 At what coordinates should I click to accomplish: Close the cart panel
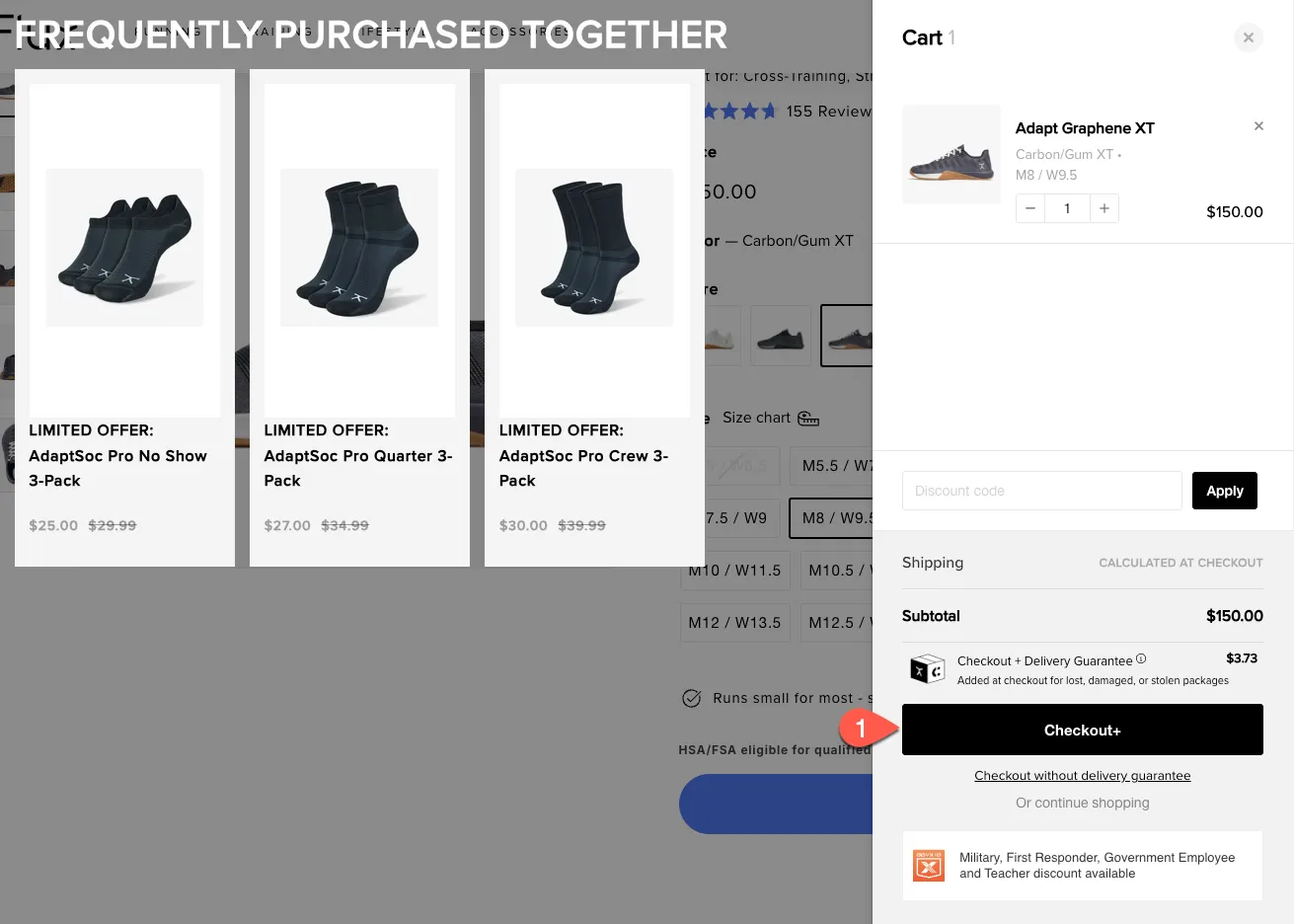pyautogui.click(x=1249, y=38)
